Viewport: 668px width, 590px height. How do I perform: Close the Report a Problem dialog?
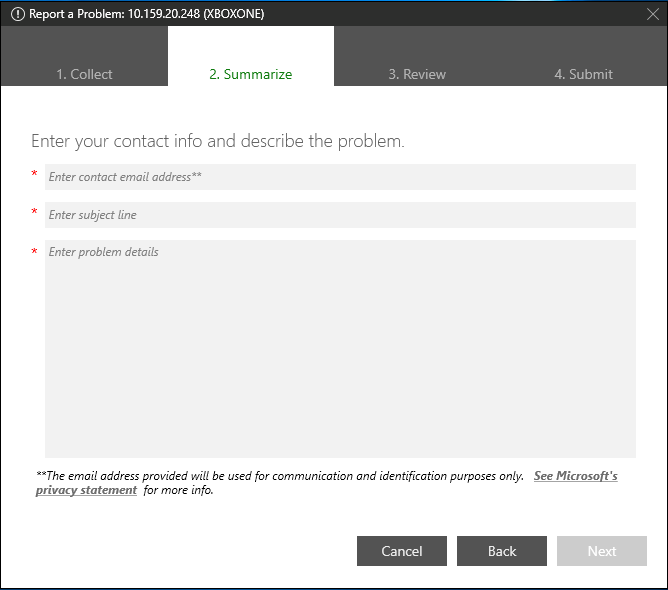653,14
